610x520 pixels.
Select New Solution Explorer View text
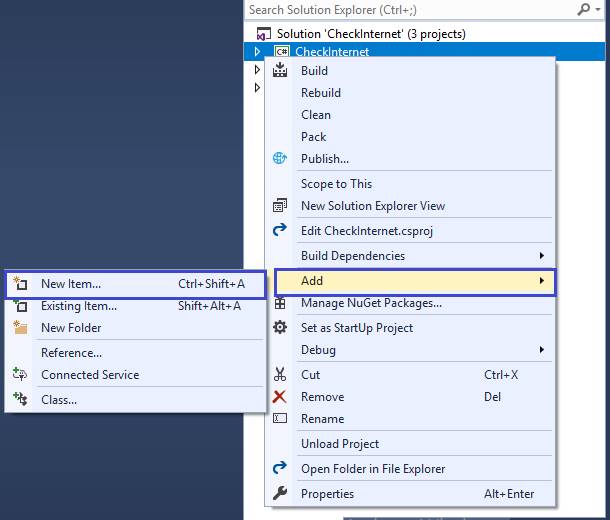tap(373, 205)
